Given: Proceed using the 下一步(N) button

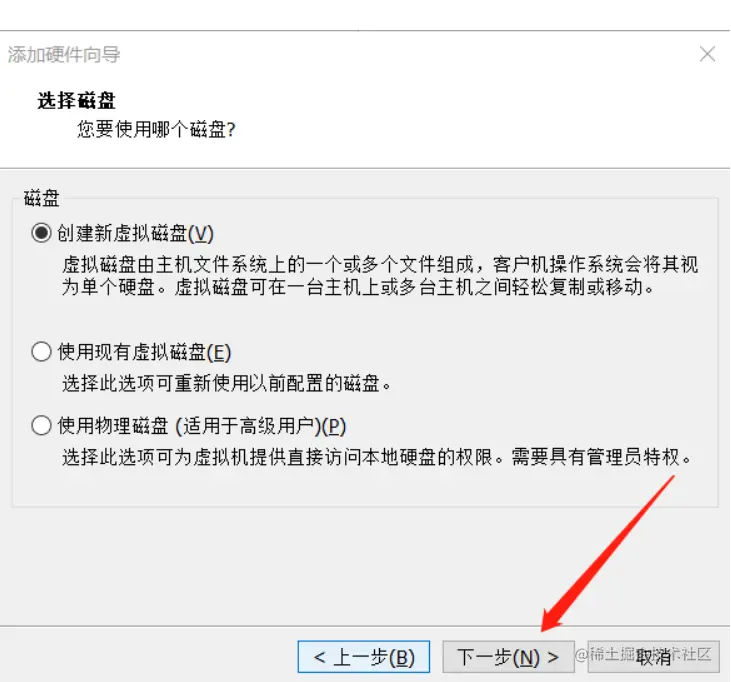Looking at the screenshot, I should [x=508, y=656].
